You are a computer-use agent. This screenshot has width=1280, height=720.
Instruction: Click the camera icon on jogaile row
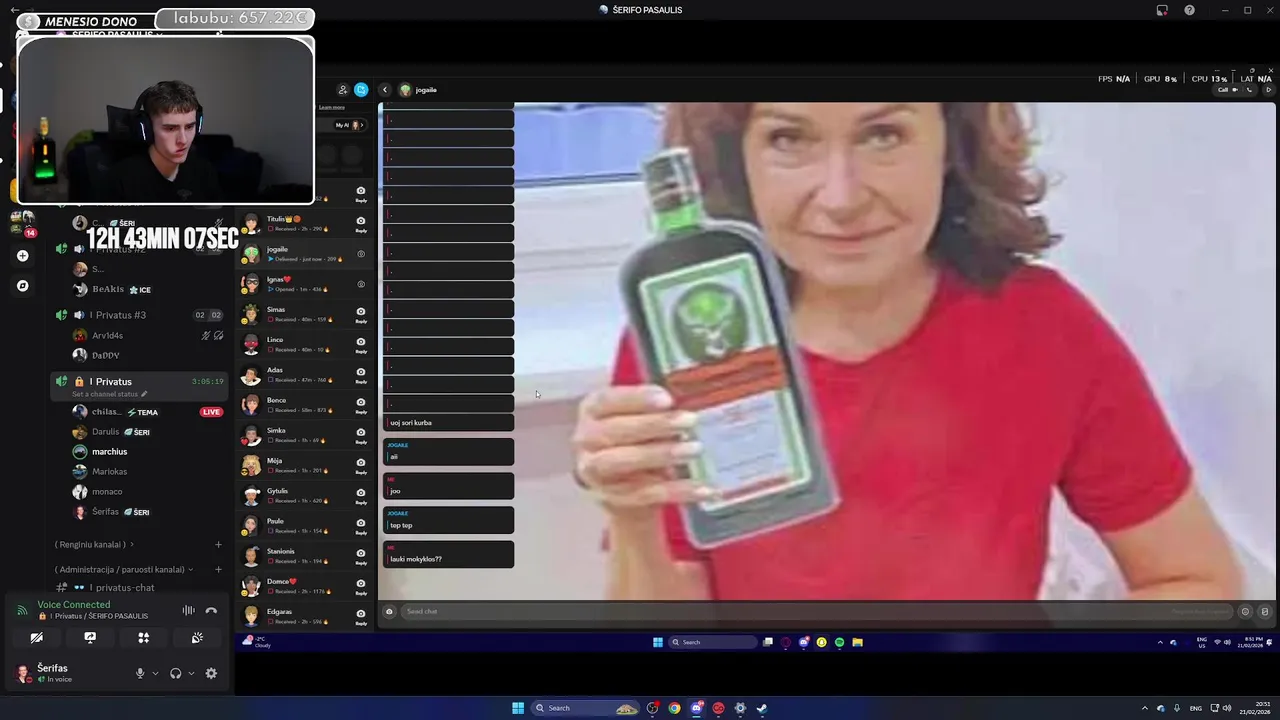click(361, 254)
